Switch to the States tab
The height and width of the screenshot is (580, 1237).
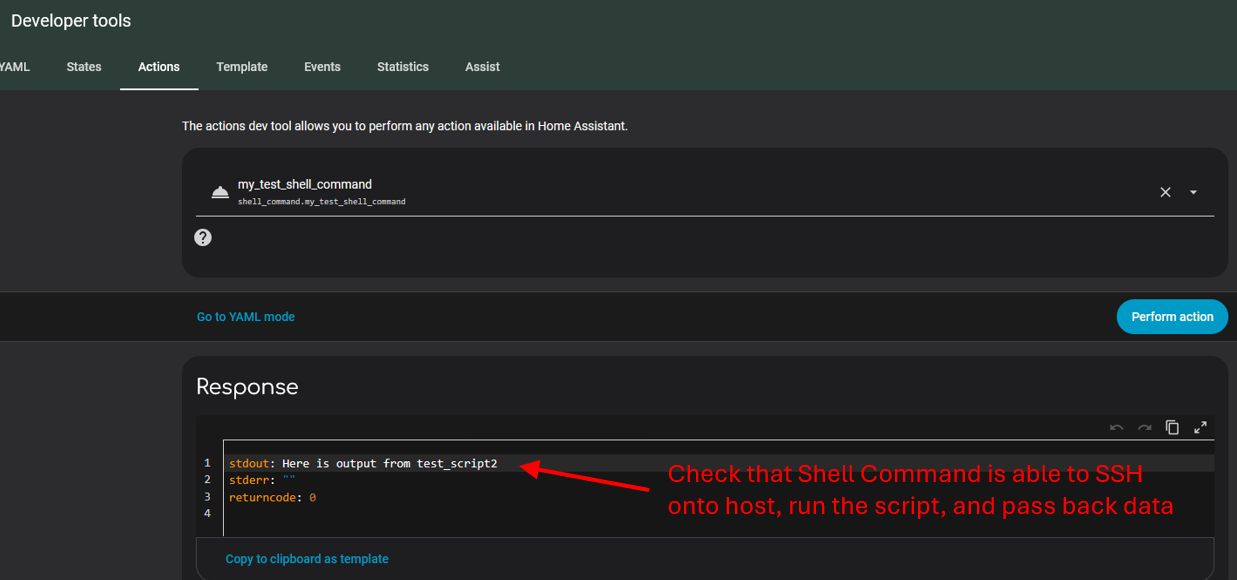click(84, 67)
